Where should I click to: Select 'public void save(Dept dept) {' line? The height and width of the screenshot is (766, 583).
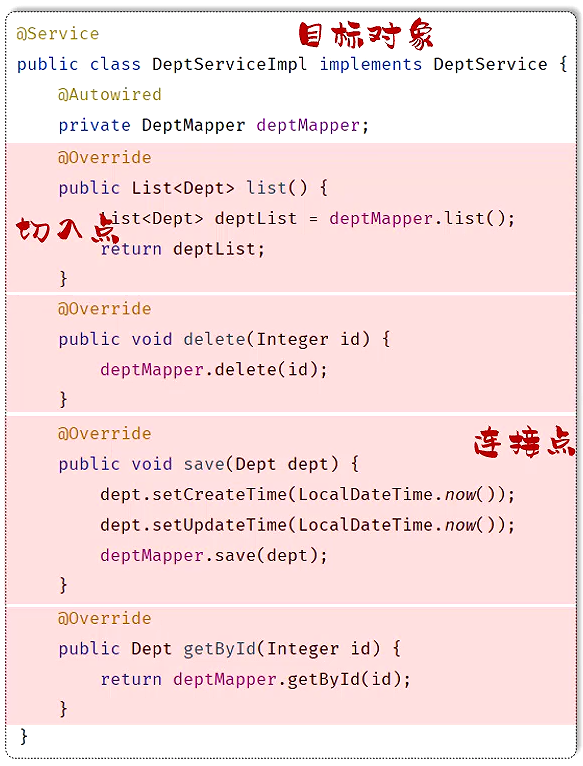click(208, 464)
